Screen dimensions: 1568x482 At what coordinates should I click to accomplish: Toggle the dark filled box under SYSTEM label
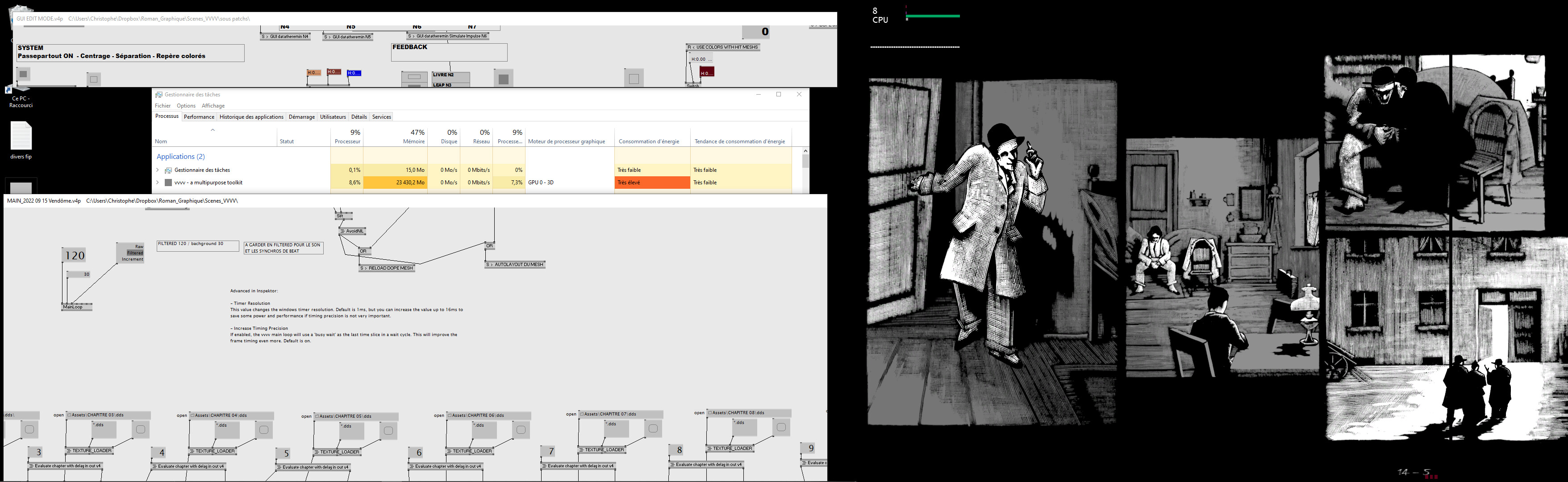pos(23,75)
